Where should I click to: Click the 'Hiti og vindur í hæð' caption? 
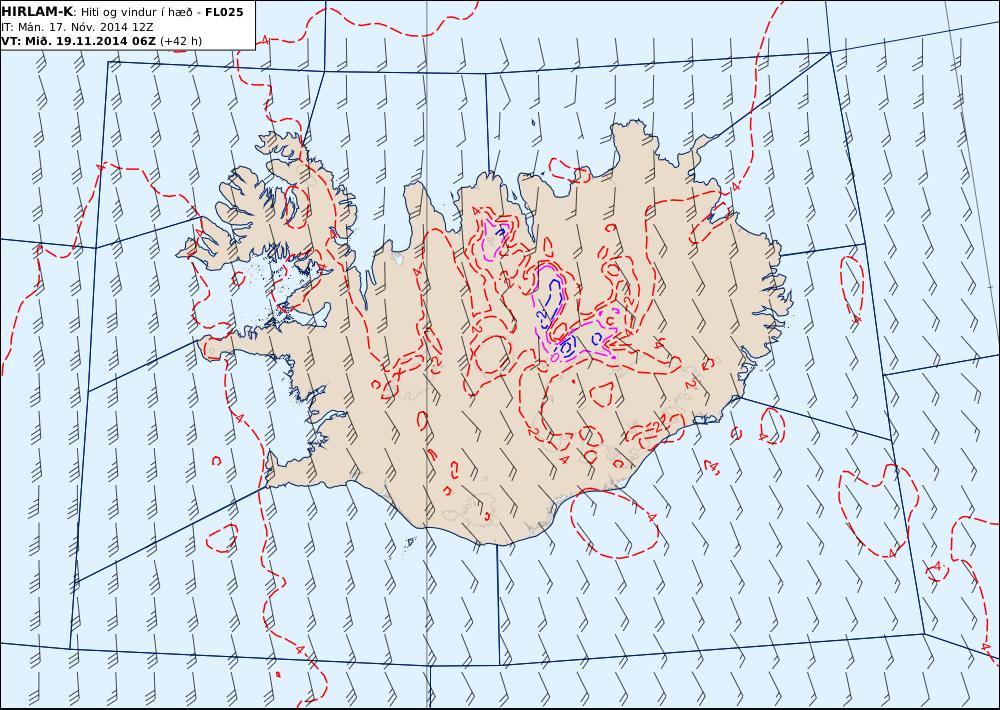(136, 13)
